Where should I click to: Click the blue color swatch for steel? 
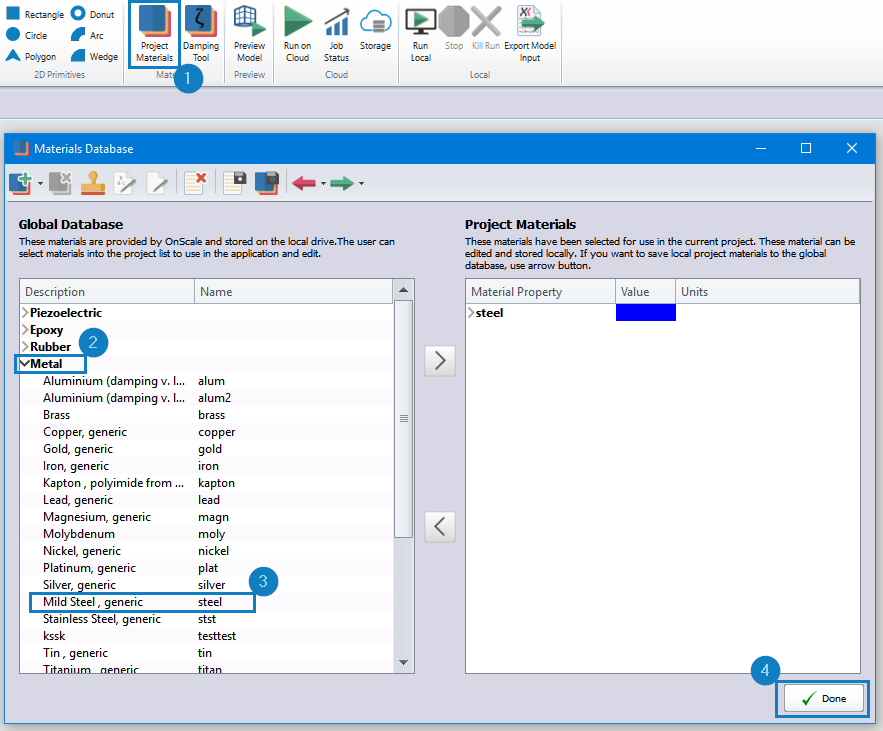click(x=645, y=313)
